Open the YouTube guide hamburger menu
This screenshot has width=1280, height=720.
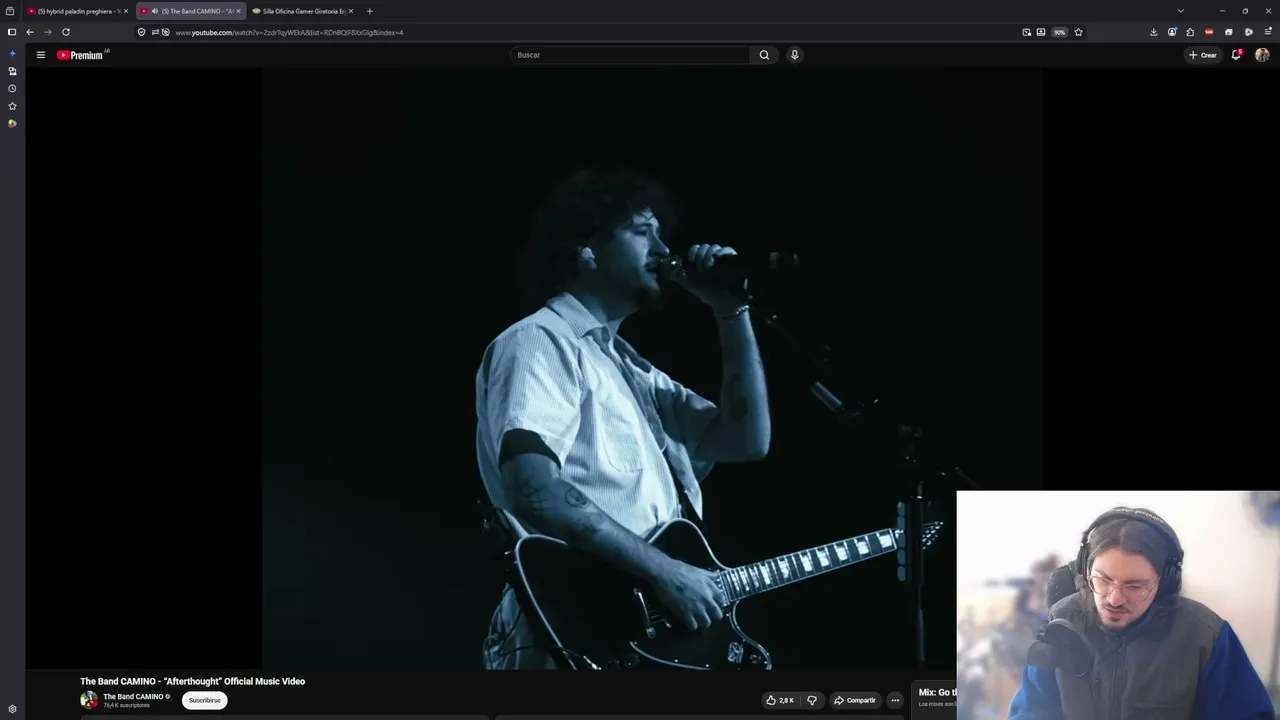coord(40,55)
